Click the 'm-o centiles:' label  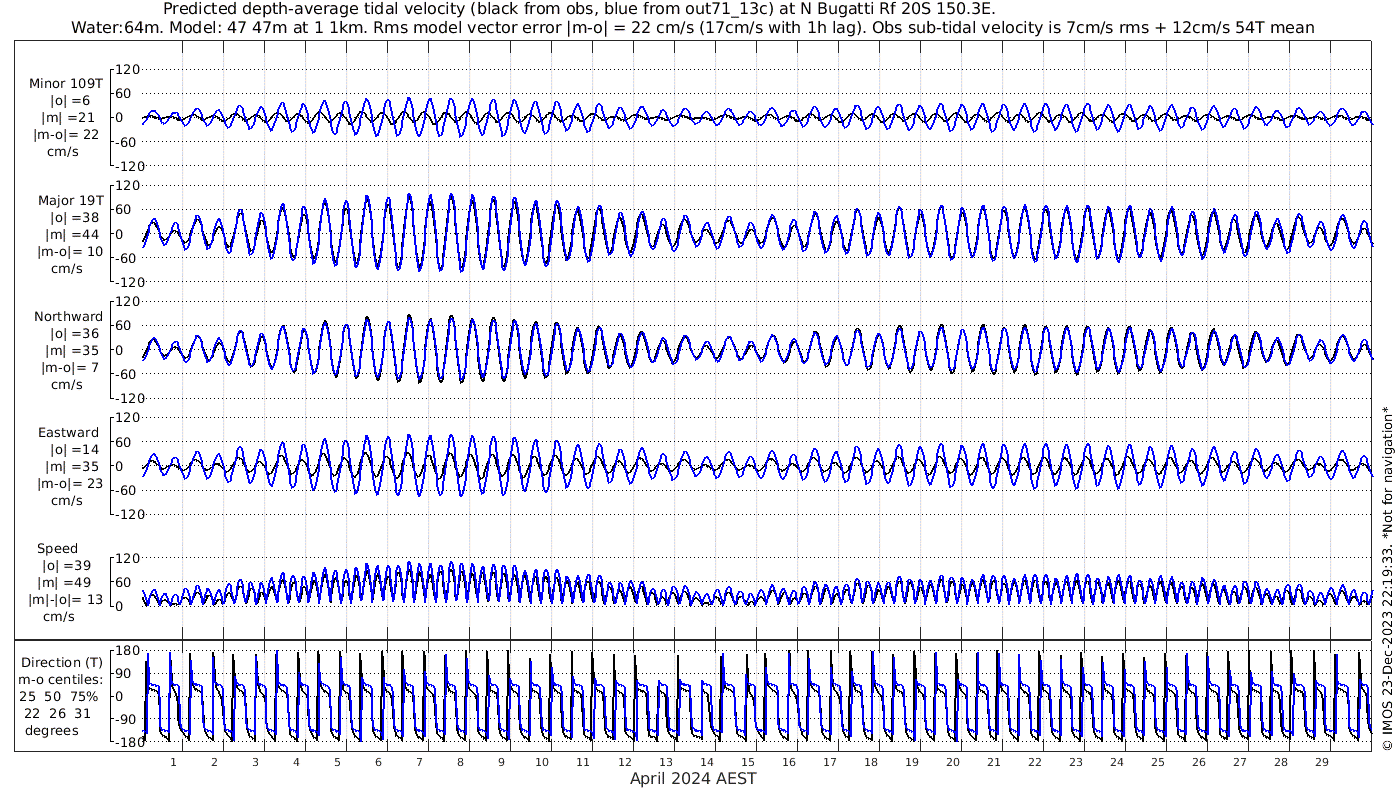tap(60, 680)
